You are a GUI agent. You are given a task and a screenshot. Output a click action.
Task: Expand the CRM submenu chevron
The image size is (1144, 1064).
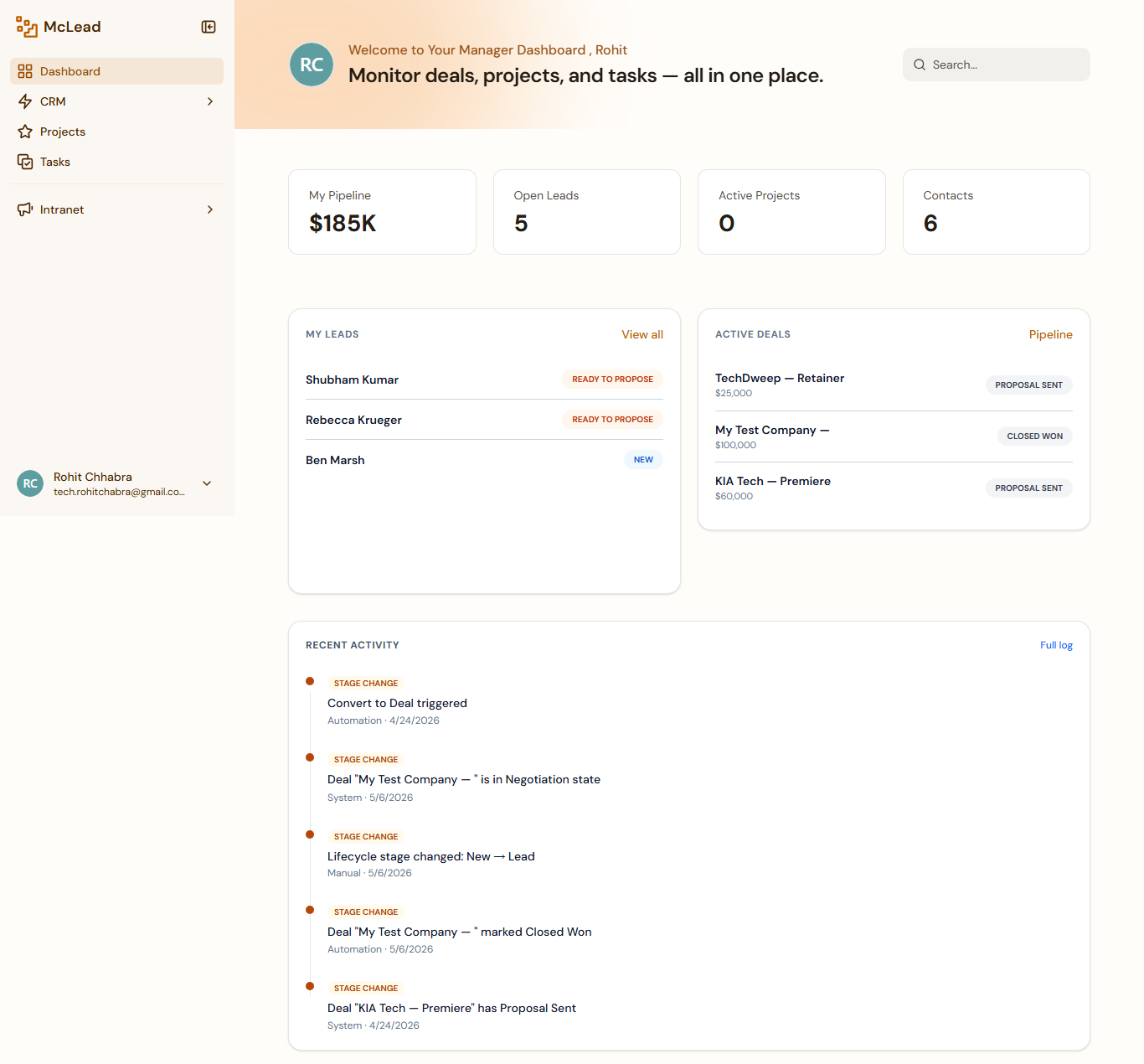coord(210,101)
